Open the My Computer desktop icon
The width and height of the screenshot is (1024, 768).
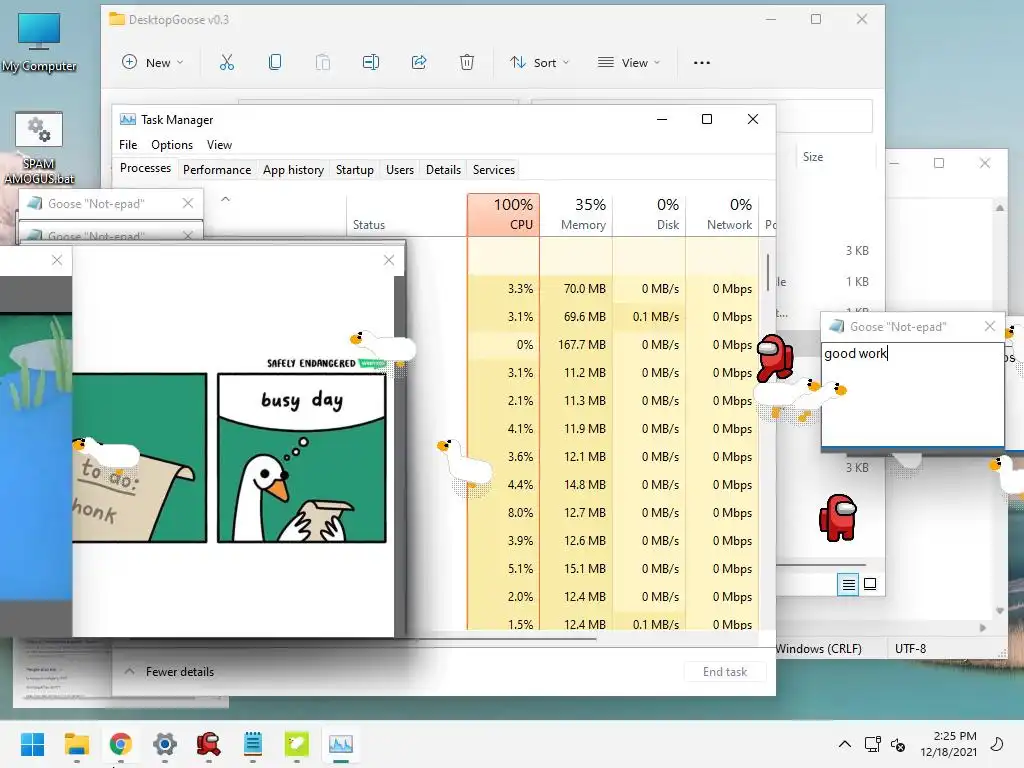point(39,43)
